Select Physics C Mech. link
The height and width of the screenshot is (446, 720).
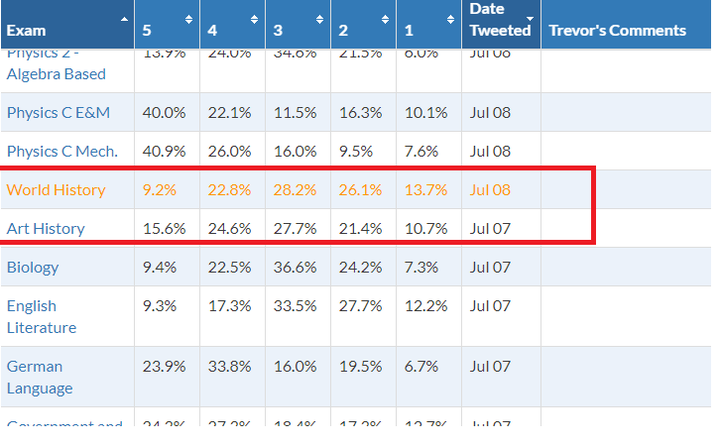pos(62,151)
